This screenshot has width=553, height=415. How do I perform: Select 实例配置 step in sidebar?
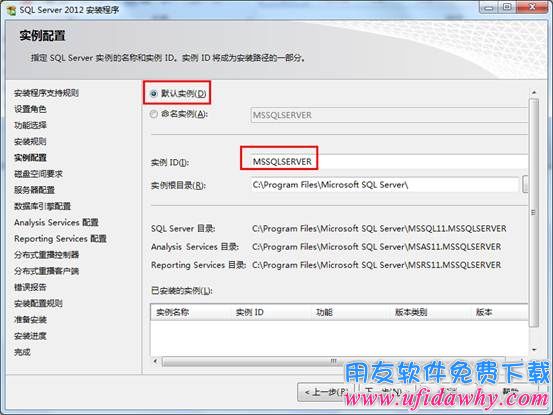click(30, 158)
